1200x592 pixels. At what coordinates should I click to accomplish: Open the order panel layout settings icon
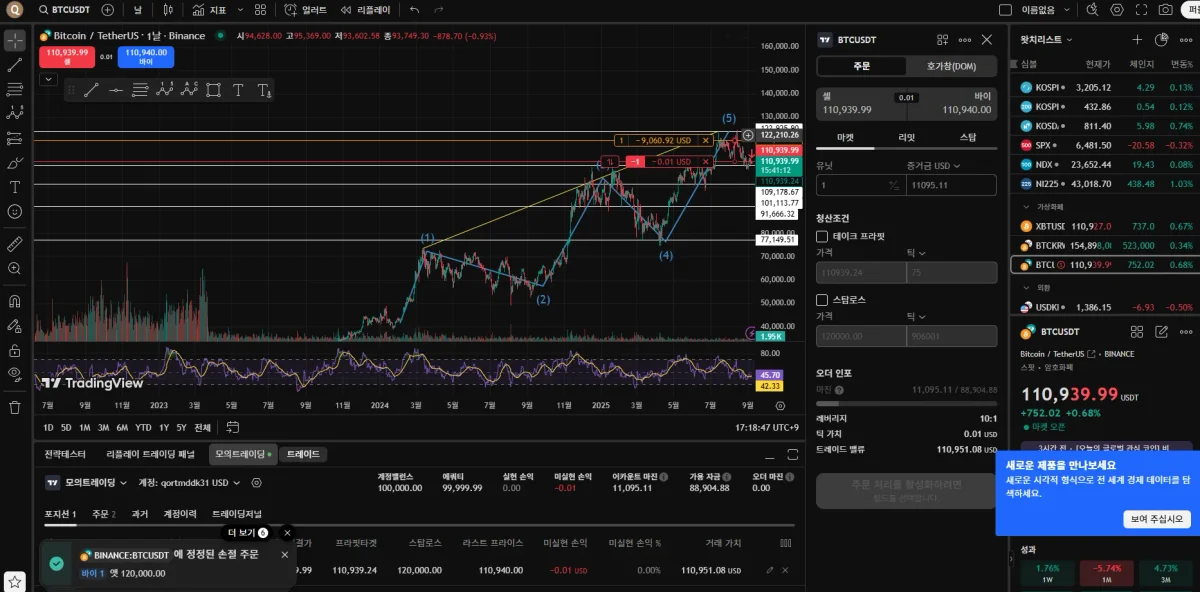tap(942, 40)
